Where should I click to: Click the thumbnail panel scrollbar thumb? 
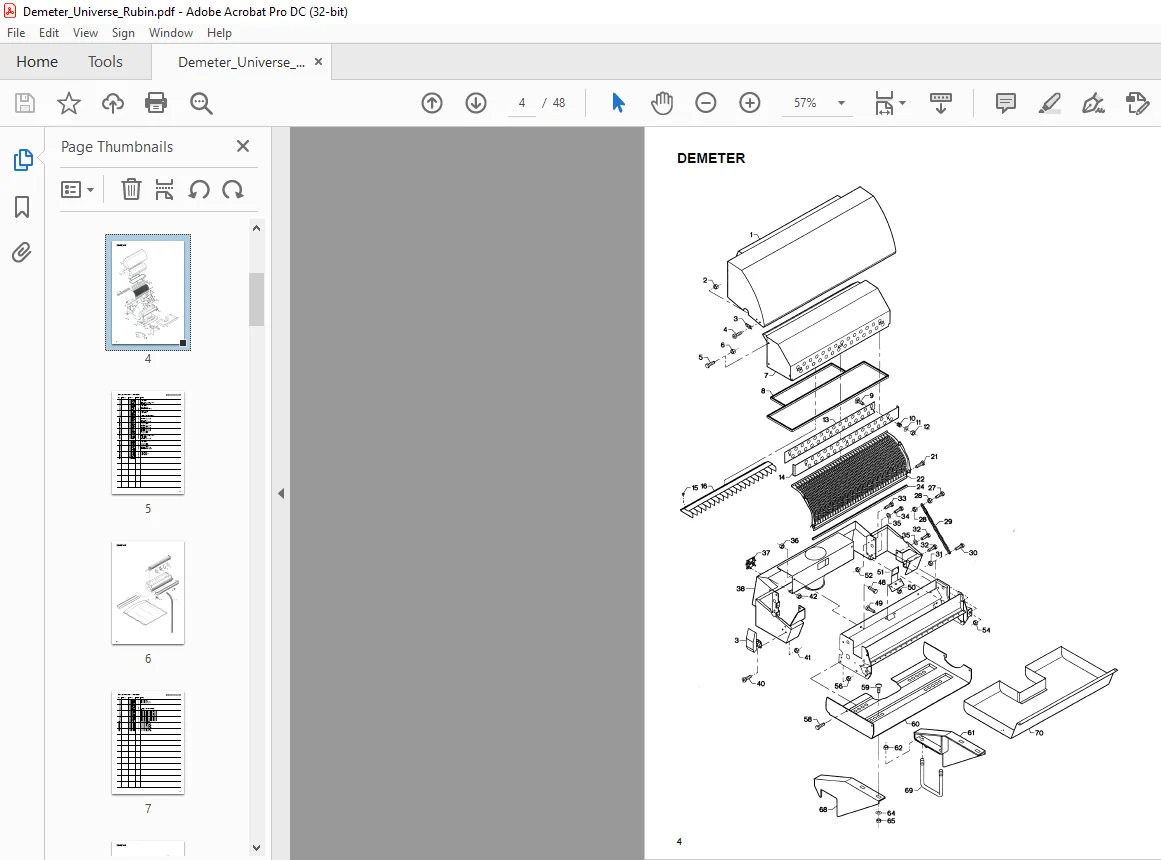[256, 299]
